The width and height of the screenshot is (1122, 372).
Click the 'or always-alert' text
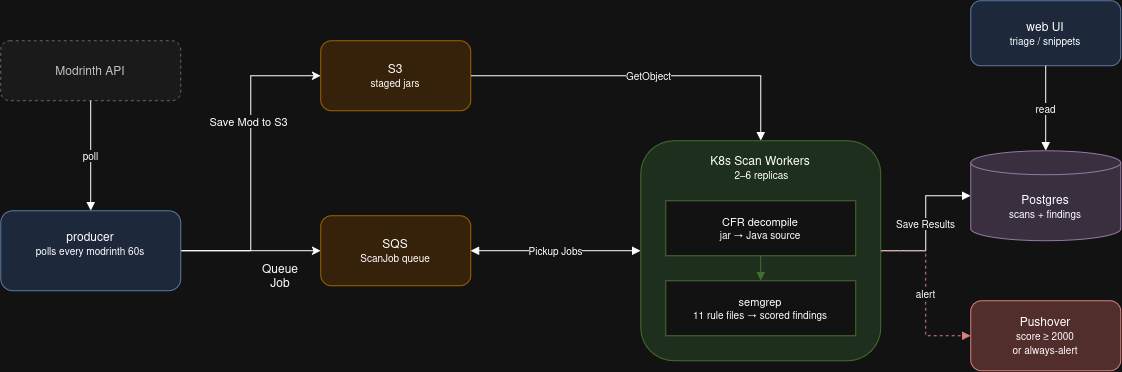click(x=1045, y=350)
